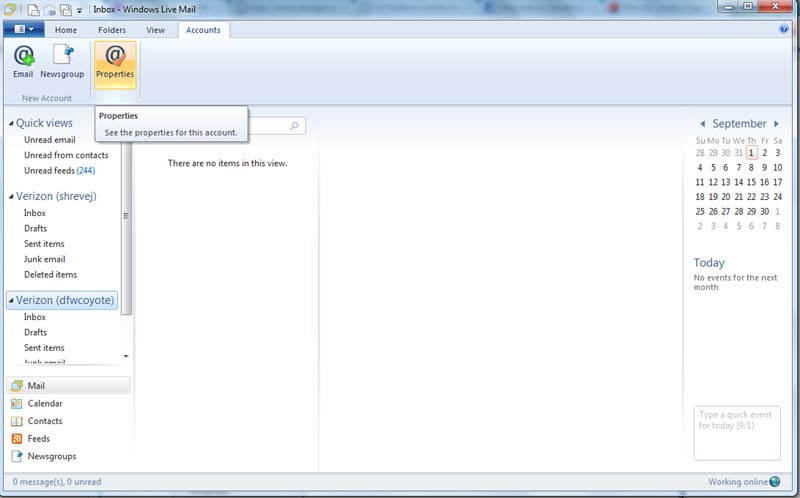Go to previous month in calendar

703,124
